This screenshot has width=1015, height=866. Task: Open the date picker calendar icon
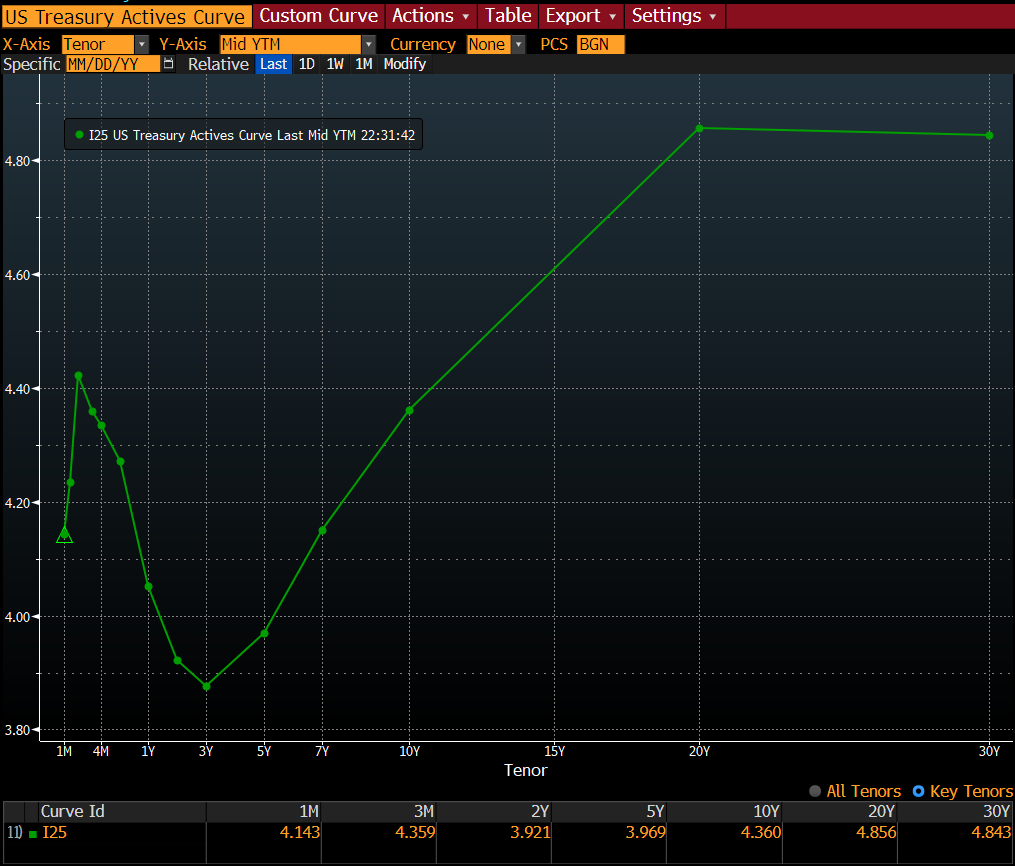166,63
